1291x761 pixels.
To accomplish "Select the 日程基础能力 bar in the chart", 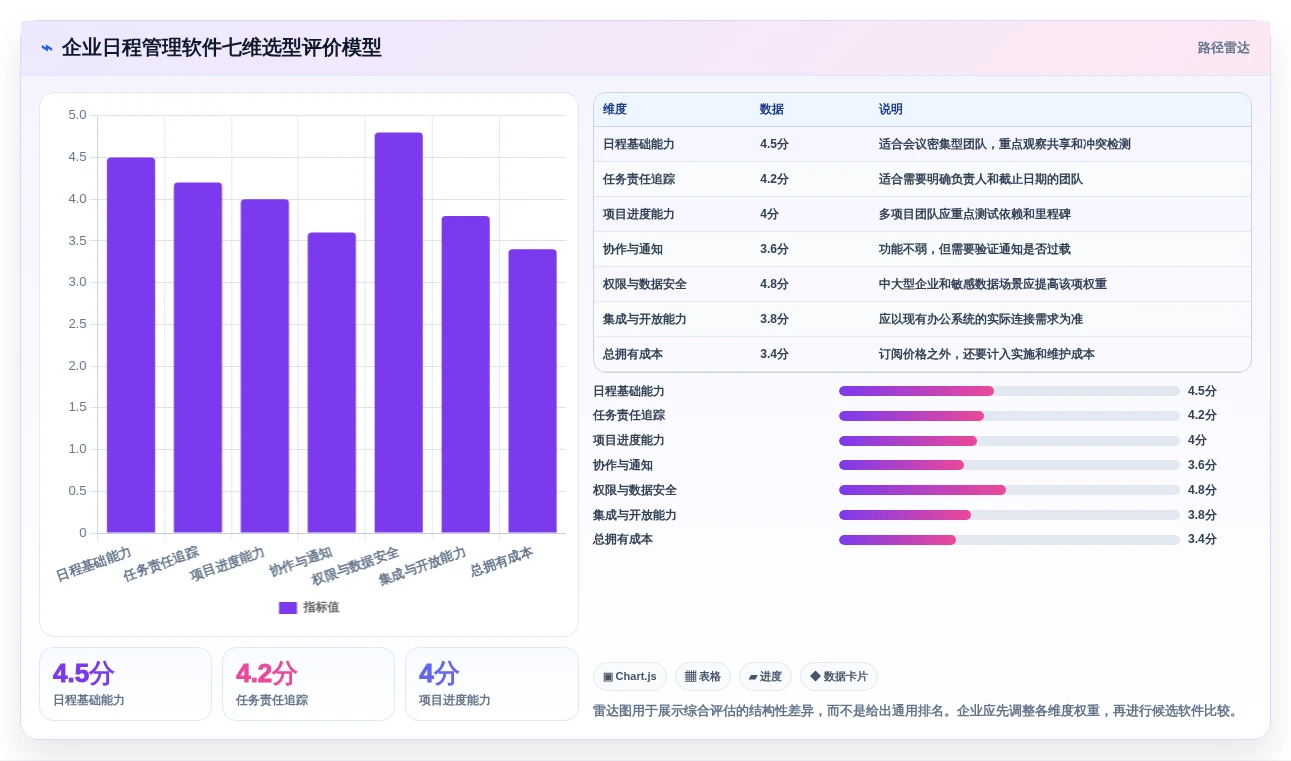I will point(131,345).
